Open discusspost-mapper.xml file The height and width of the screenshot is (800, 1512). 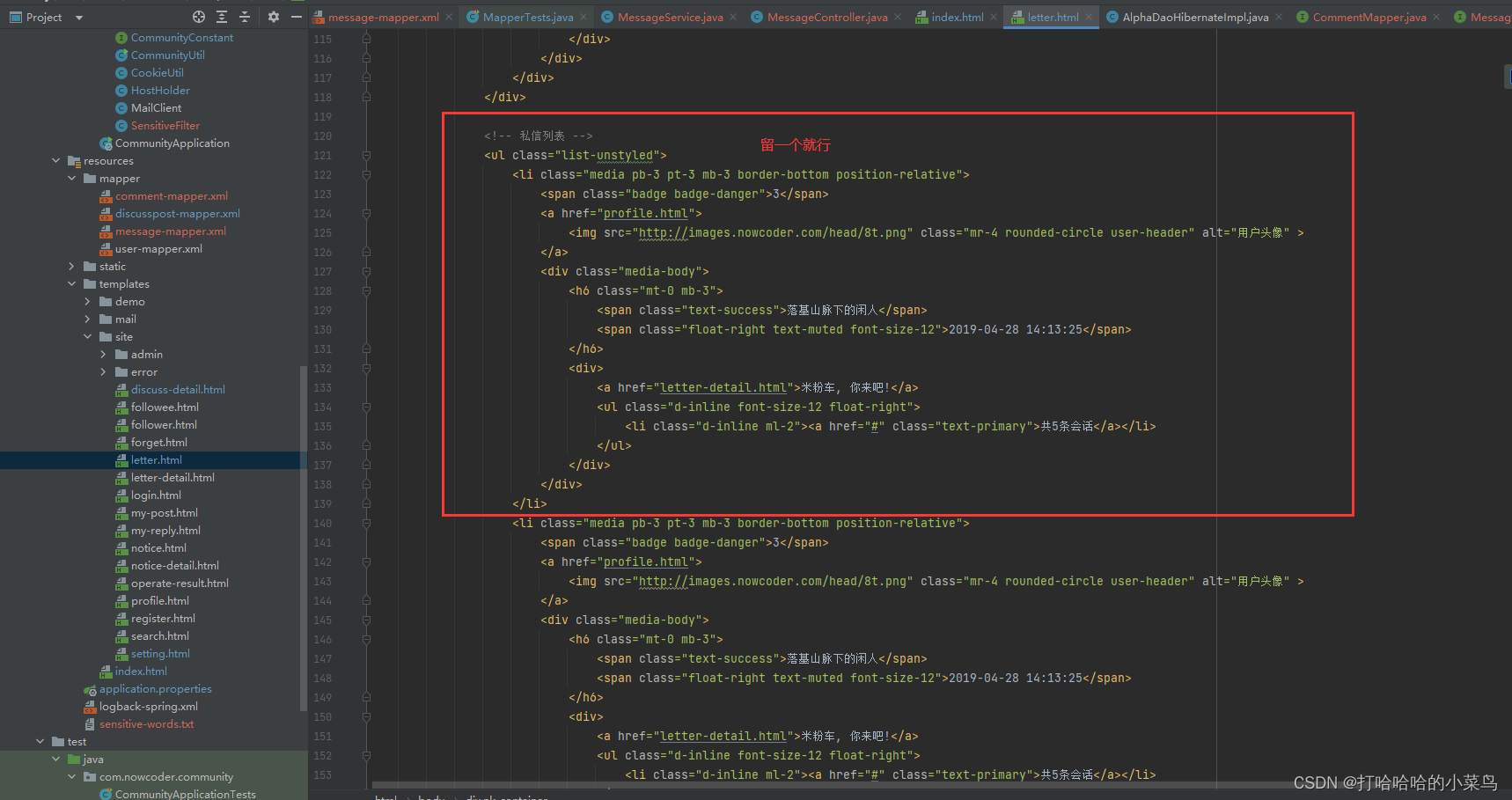click(177, 213)
